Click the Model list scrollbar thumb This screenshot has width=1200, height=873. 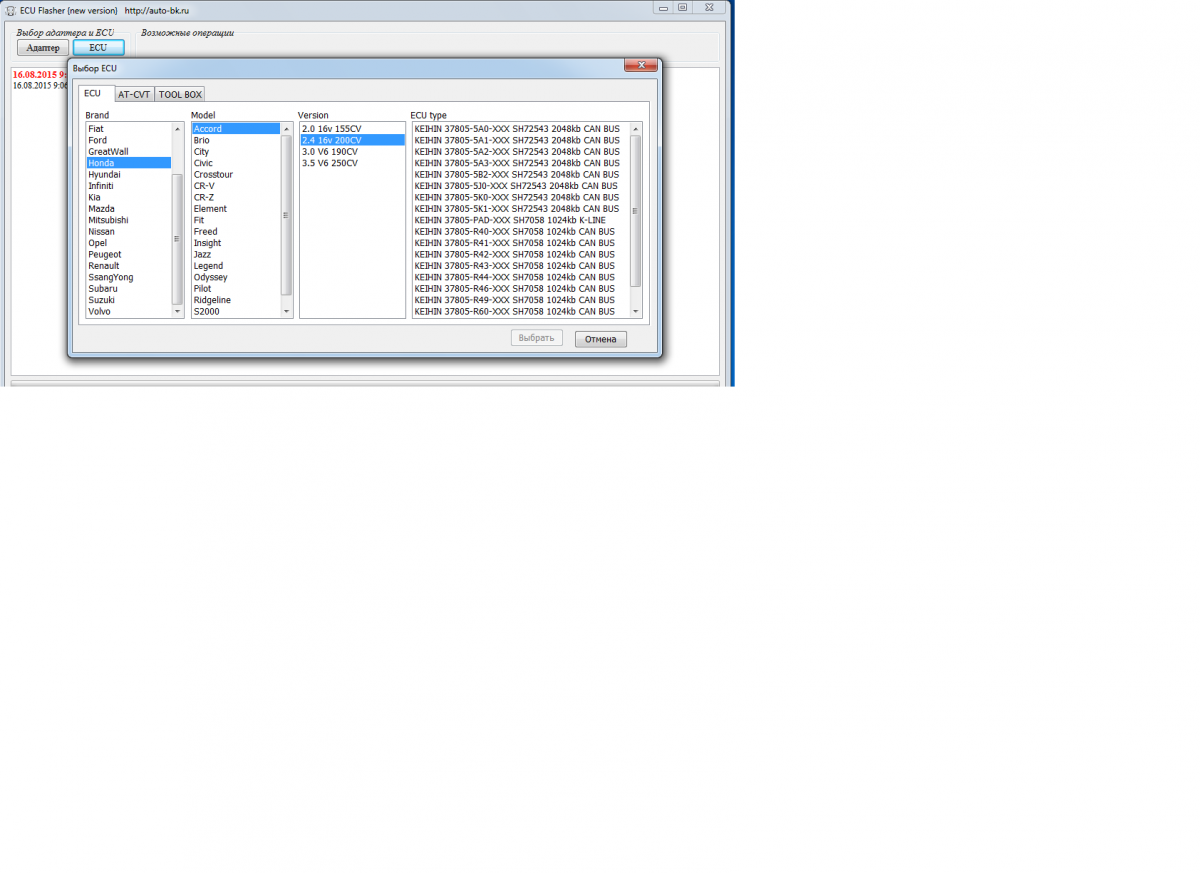click(286, 215)
